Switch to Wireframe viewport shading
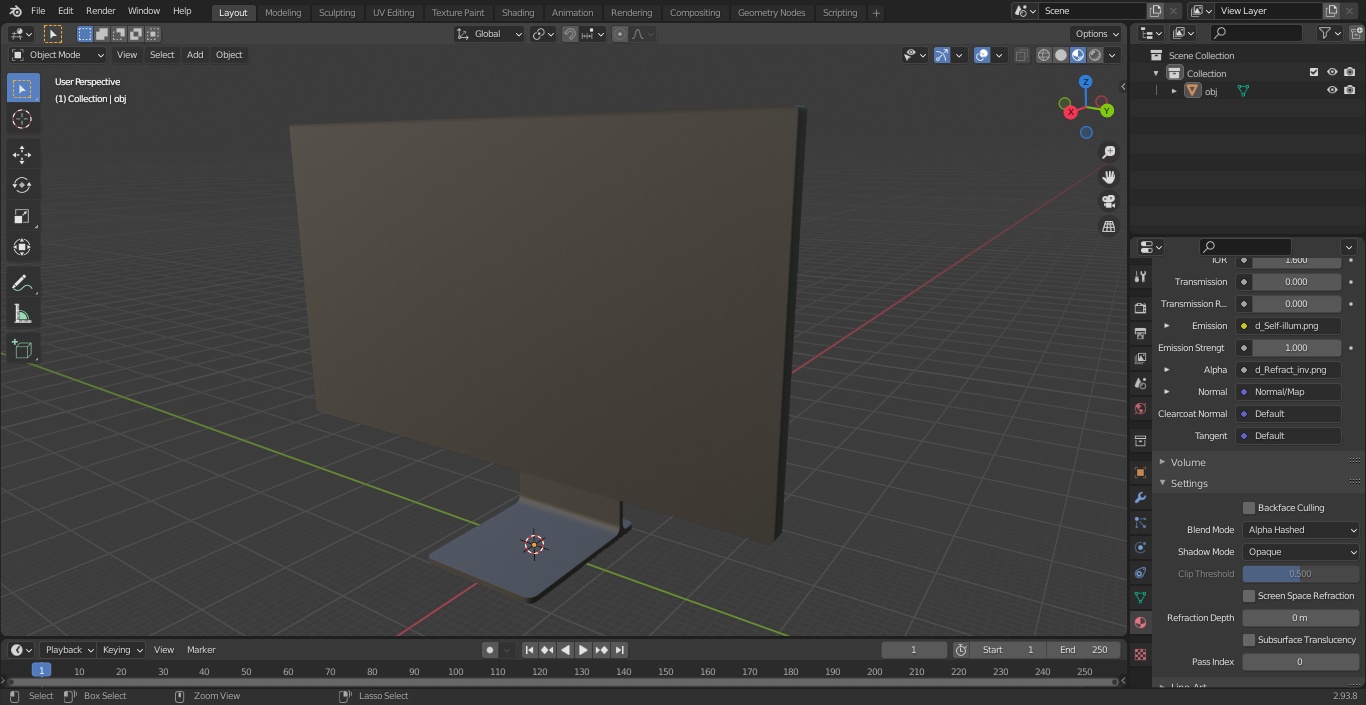 click(1044, 55)
